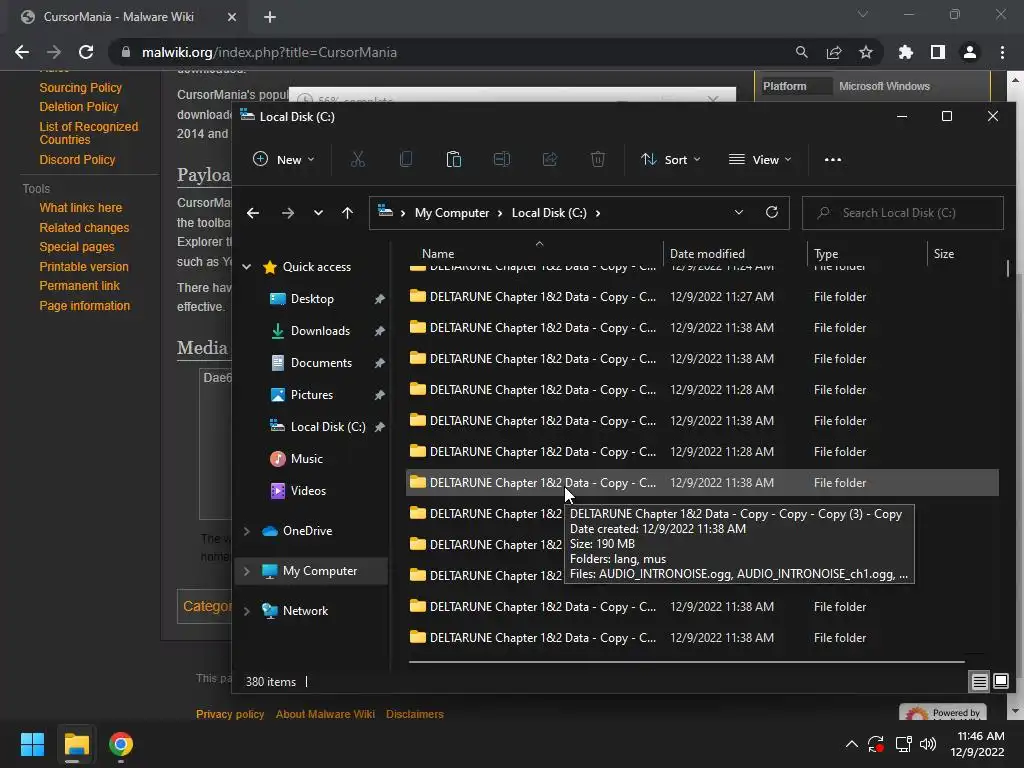Open Chrome three-dot menu
Screen dimensions: 1024x768
point(1002,52)
